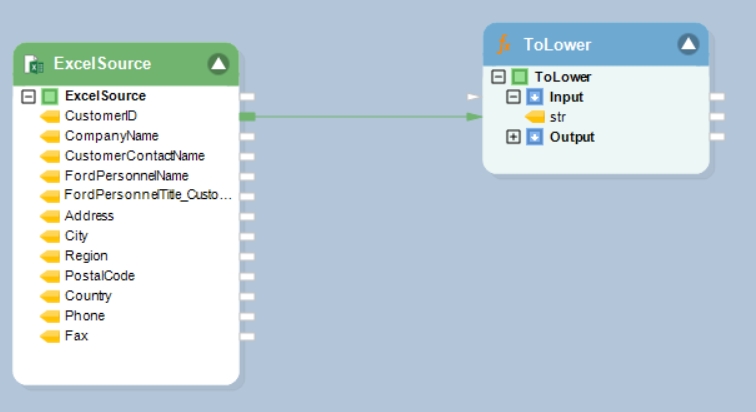The image size is (756, 412).
Task: Collapse the ExcelSource tree root node
Action: pyautogui.click(x=28, y=96)
